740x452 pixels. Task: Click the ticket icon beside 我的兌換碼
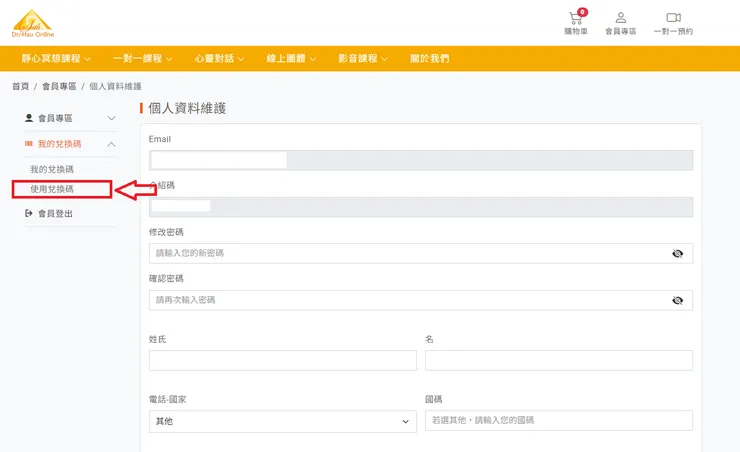(29, 143)
